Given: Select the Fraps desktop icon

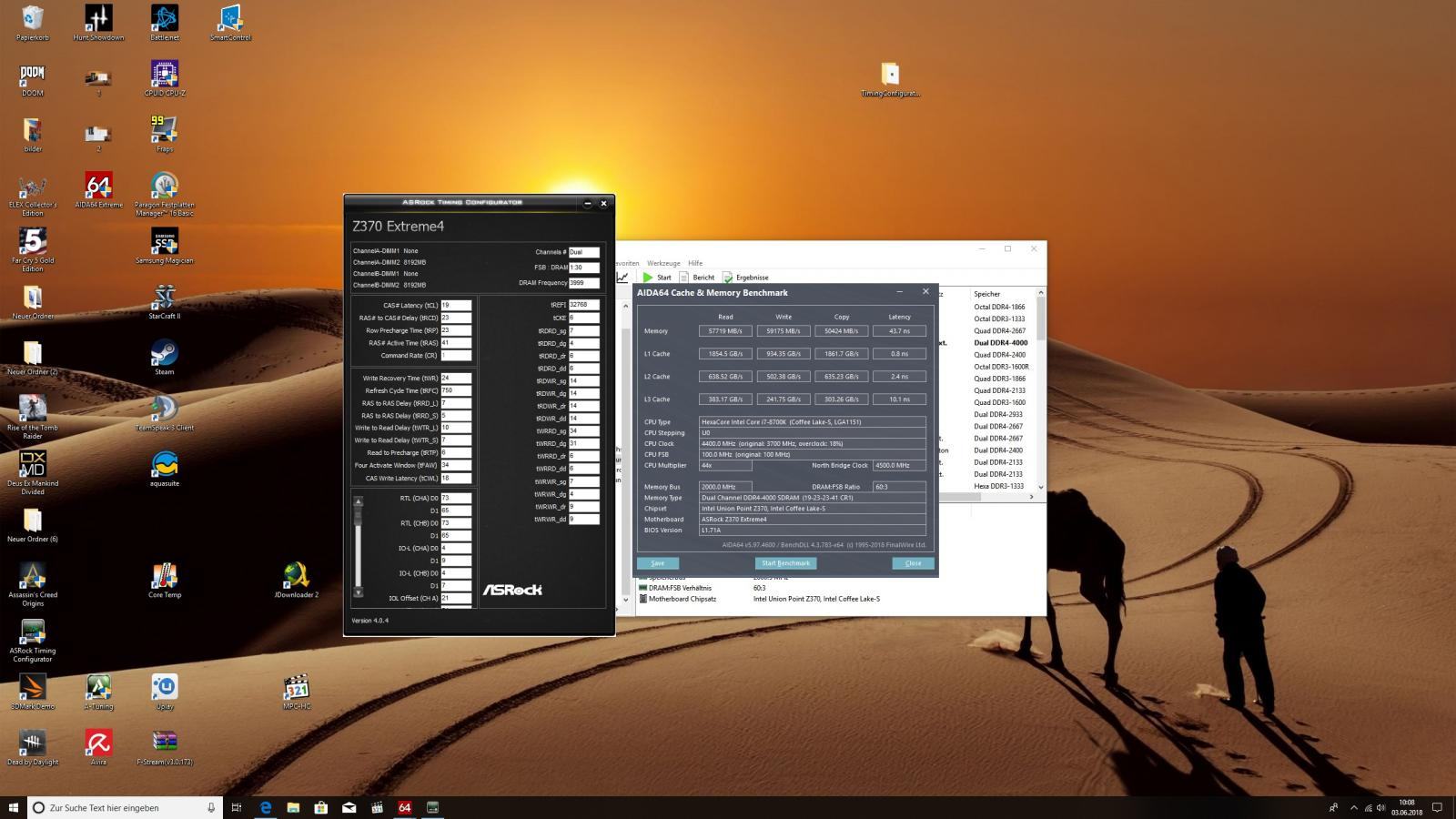Looking at the screenshot, I should coord(165,135).
